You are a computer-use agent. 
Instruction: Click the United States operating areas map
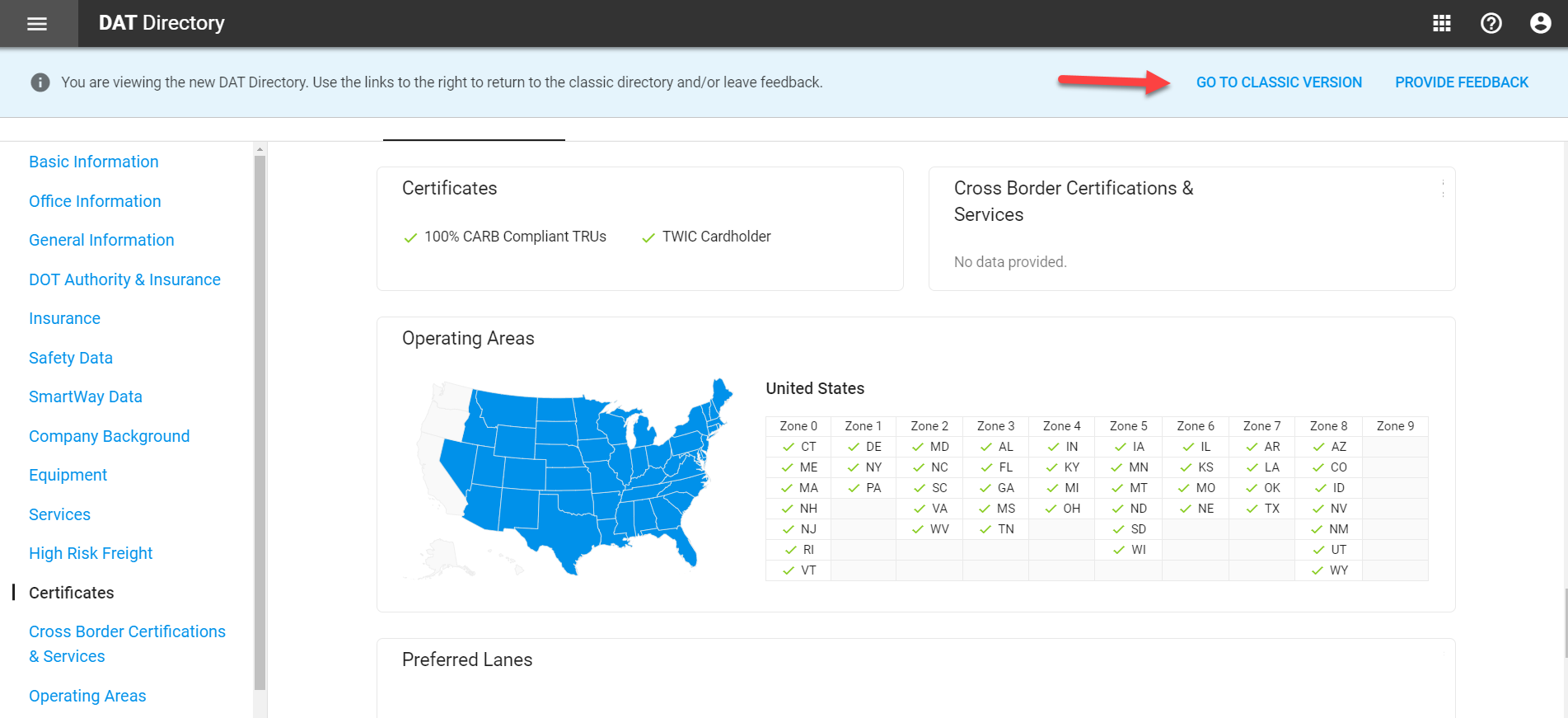click(x=569, y=478)
